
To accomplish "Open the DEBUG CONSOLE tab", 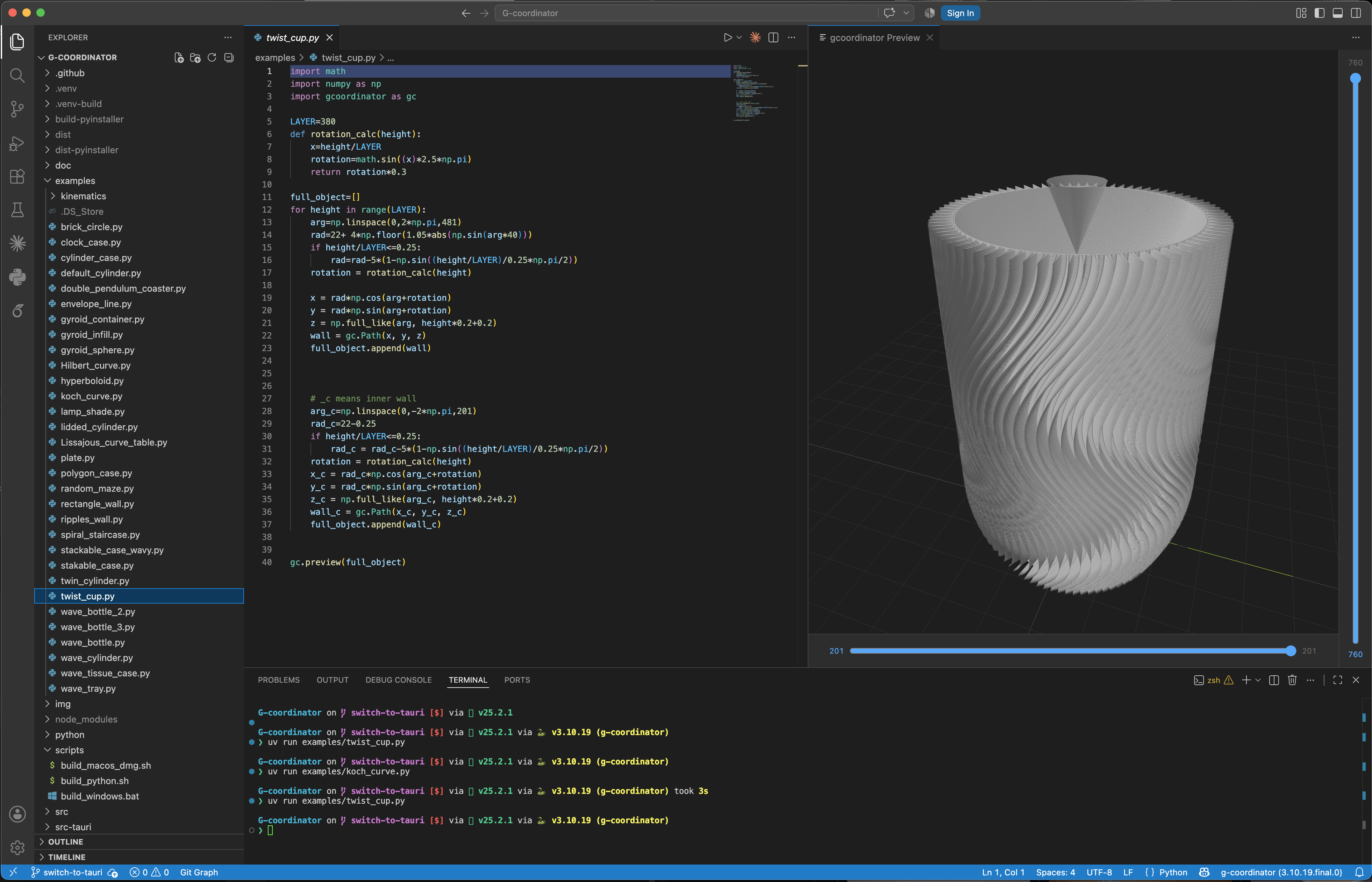I will click(399, 680).
